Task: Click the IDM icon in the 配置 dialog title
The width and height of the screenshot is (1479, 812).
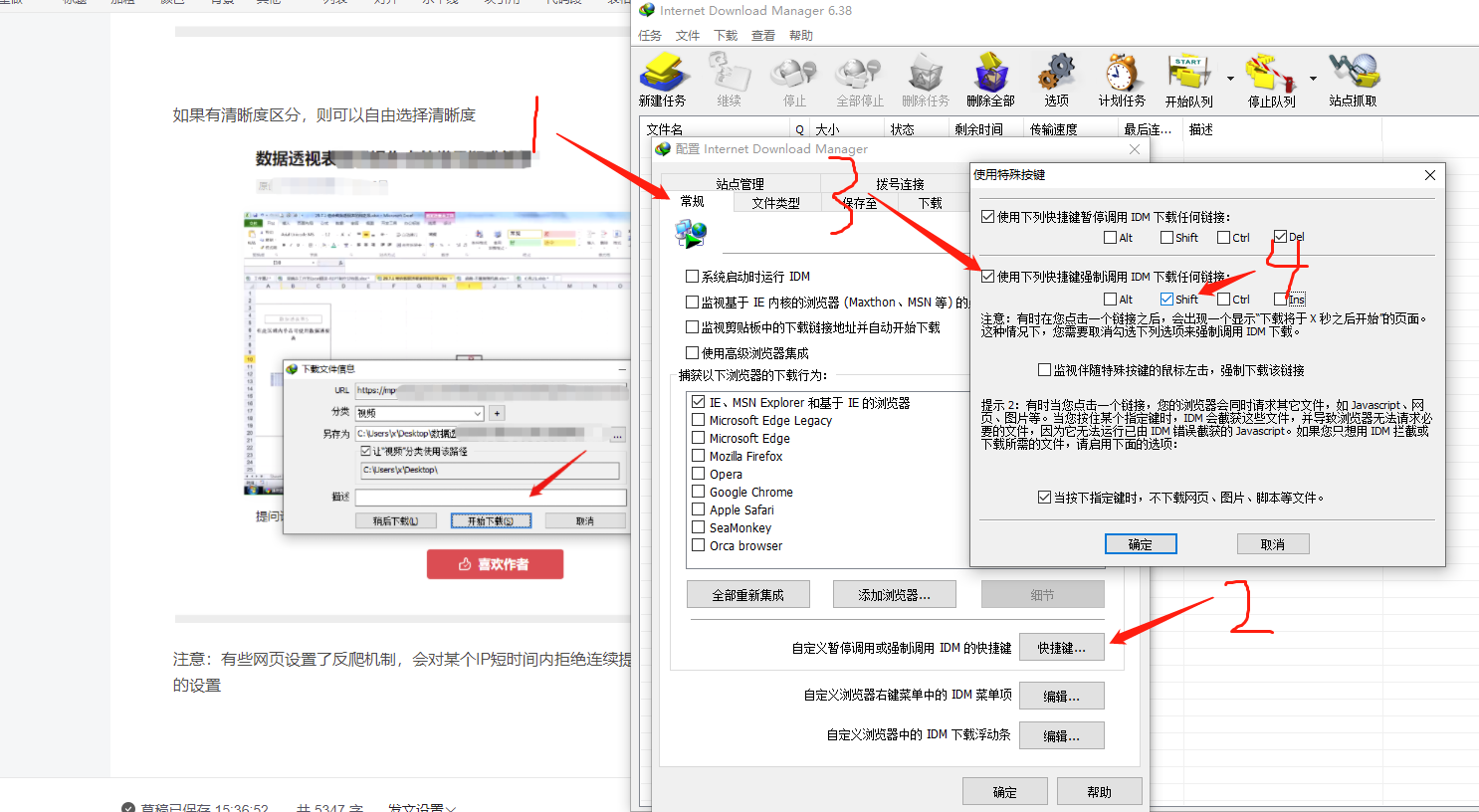Action: click(663, 149)
